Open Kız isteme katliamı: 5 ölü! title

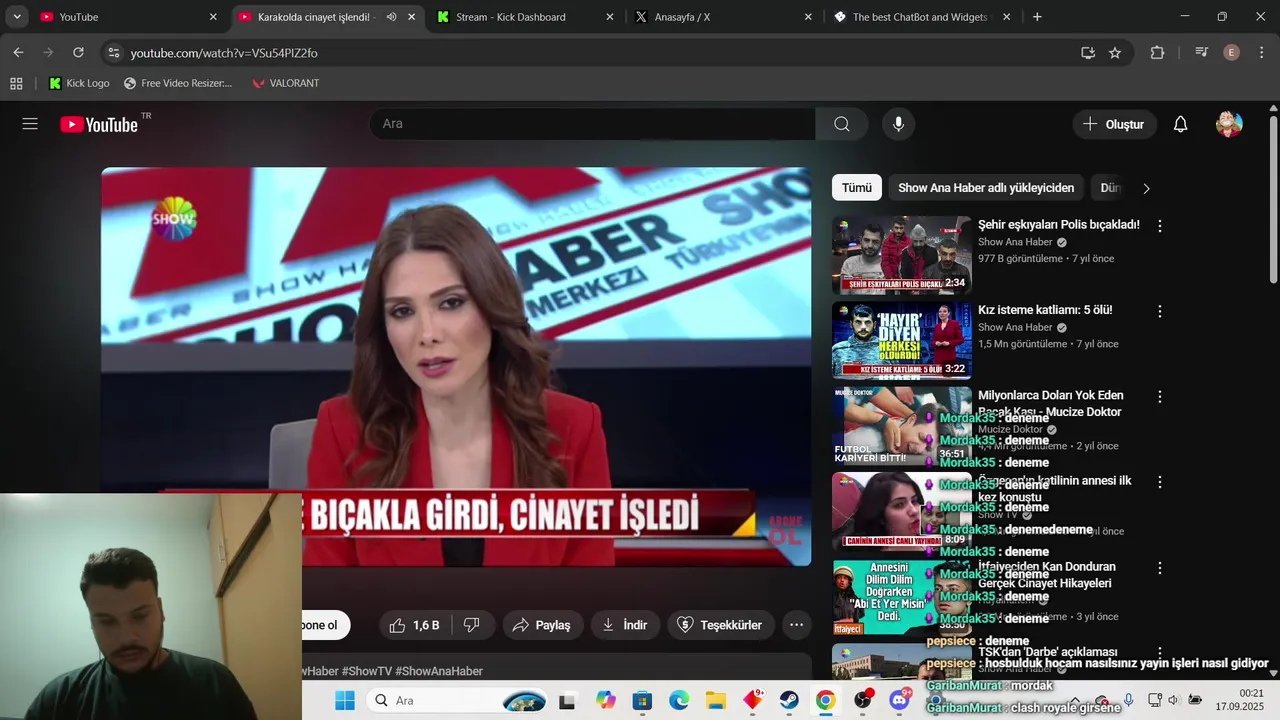pyautogui.click(x=1045, y=310)
